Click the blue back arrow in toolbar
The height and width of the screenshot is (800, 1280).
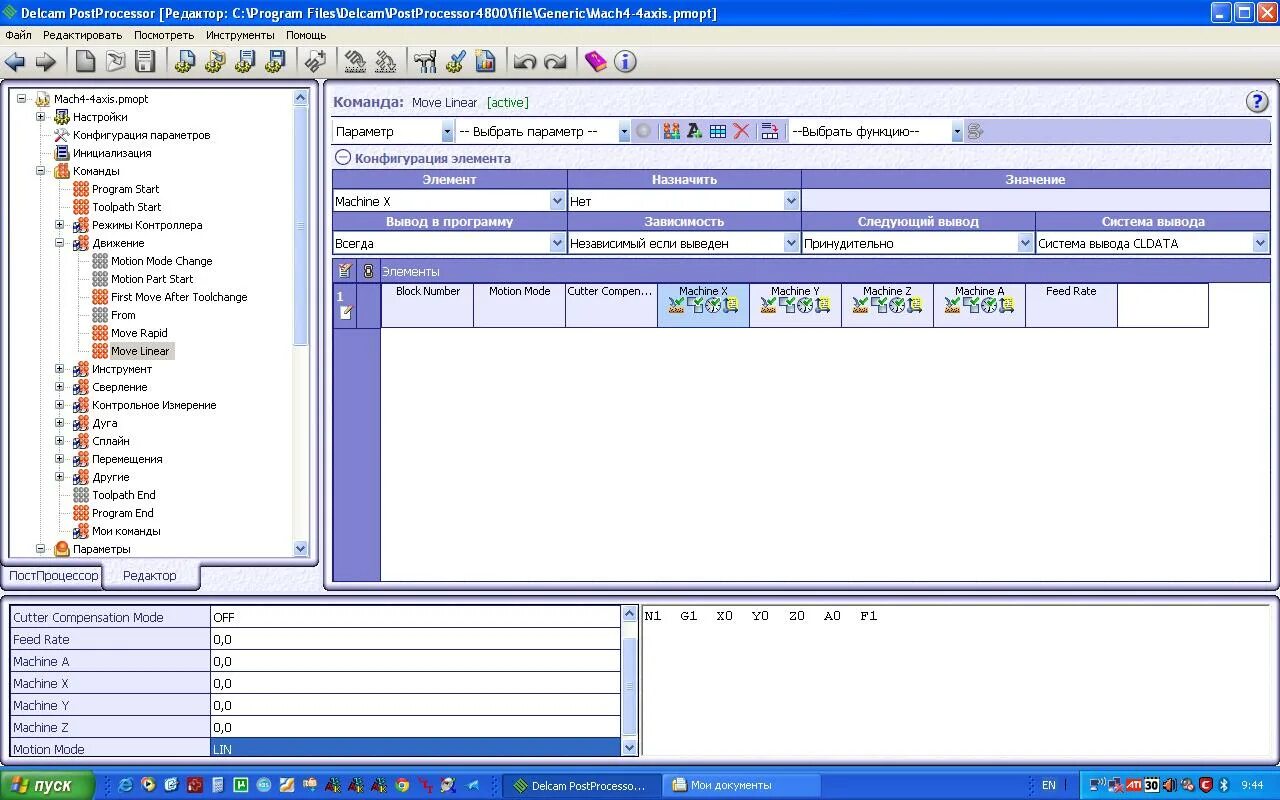tap(15, 62)
